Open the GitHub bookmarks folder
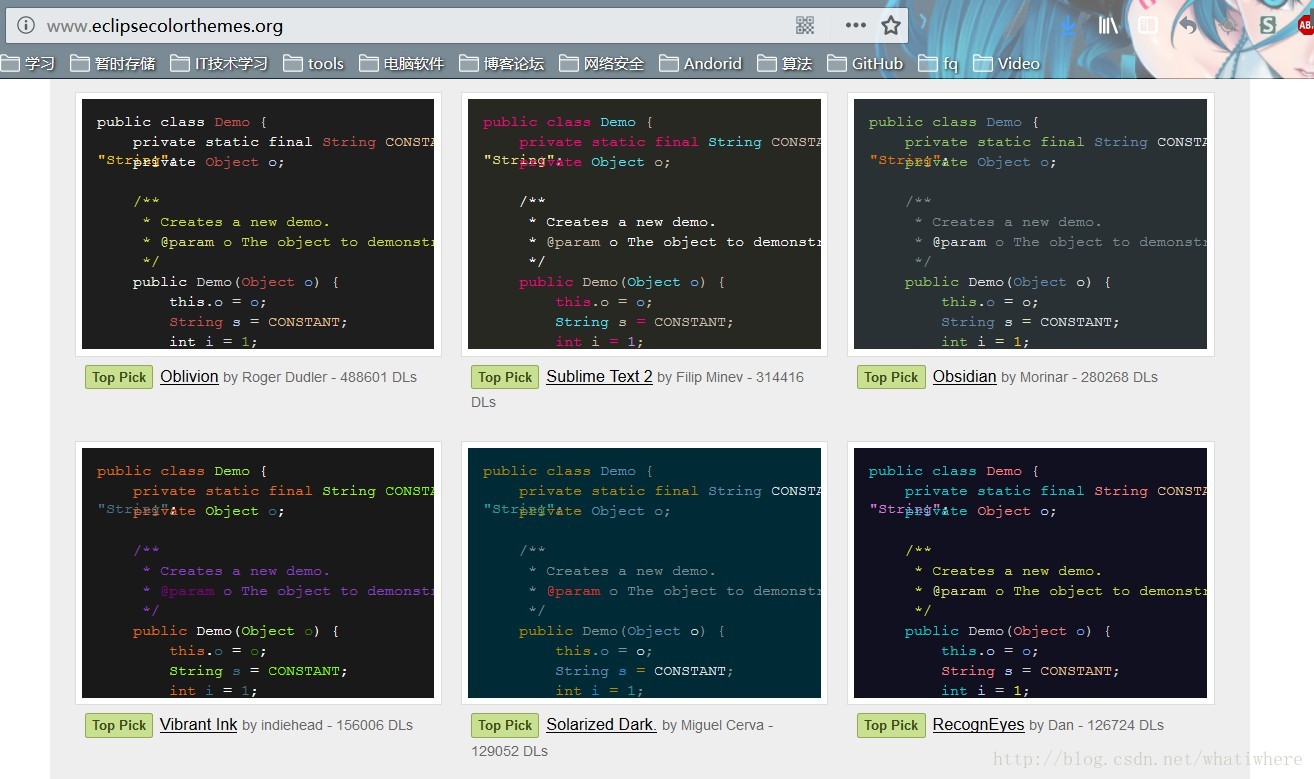1314x779 pixels. tap(866, 63)
